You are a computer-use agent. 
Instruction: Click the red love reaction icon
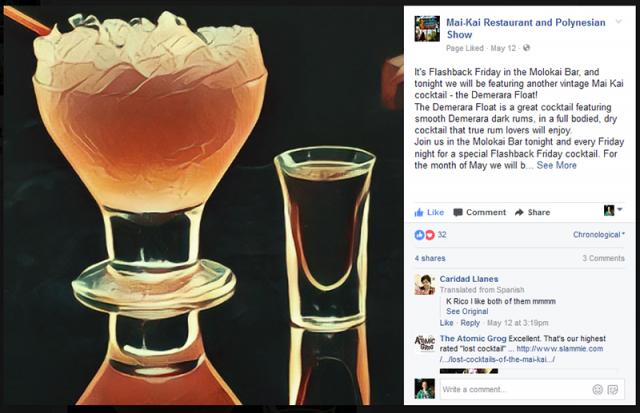(429, 235)
